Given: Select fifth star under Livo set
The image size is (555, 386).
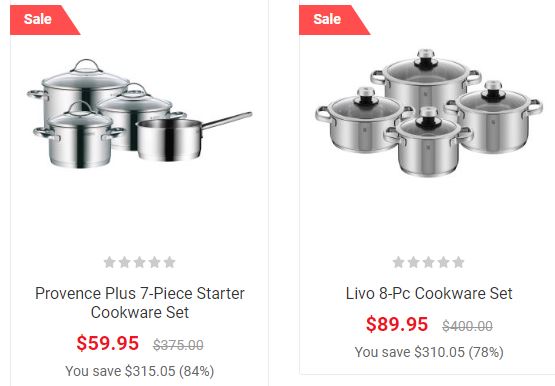Looking at the screenshot, I should tap(458, 262).
